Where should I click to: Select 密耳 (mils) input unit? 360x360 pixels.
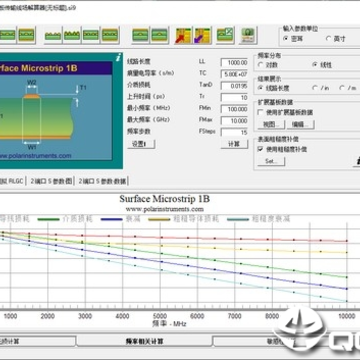coord(293,39)
